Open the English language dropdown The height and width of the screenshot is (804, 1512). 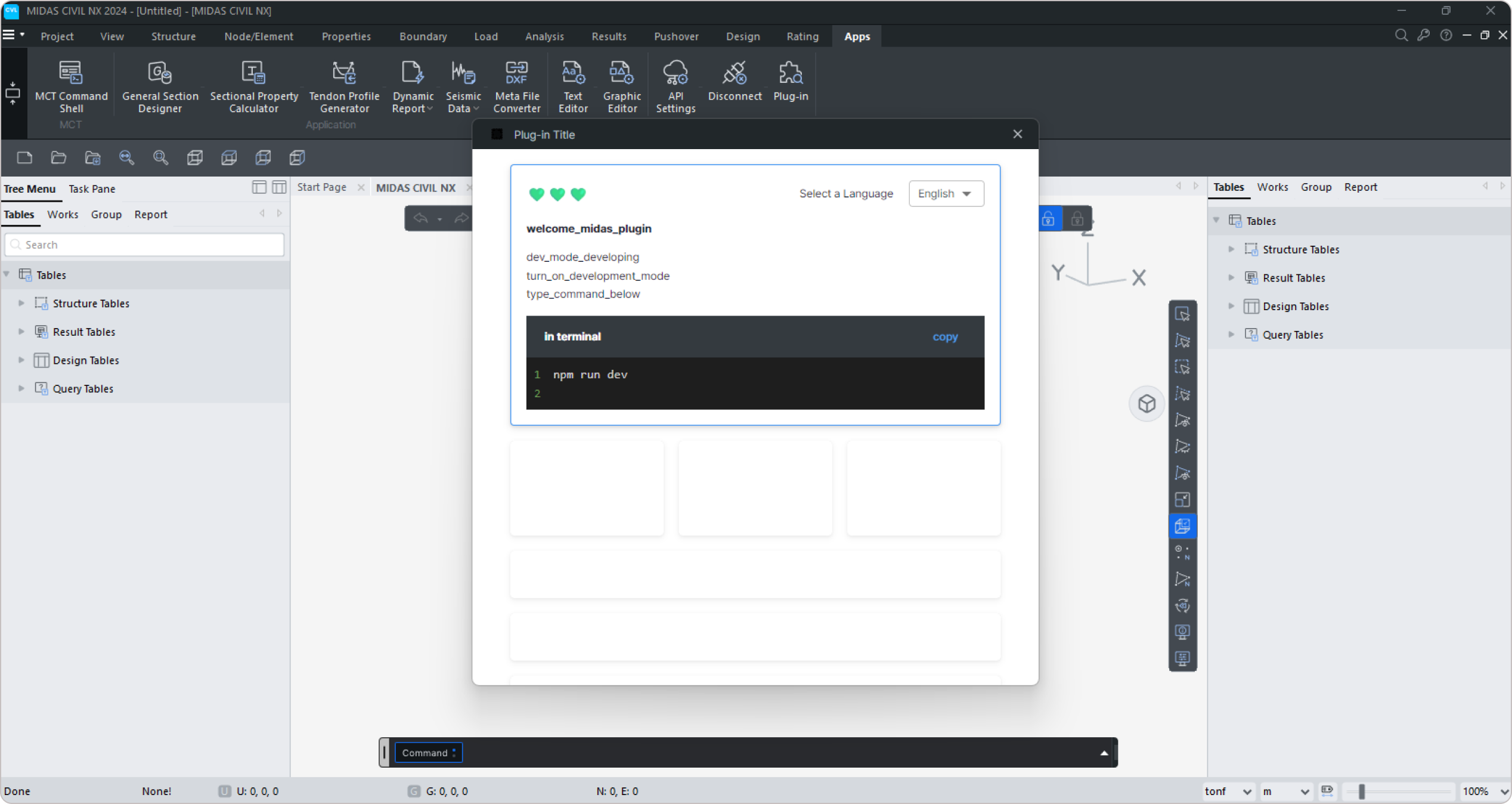coord(946,194)
